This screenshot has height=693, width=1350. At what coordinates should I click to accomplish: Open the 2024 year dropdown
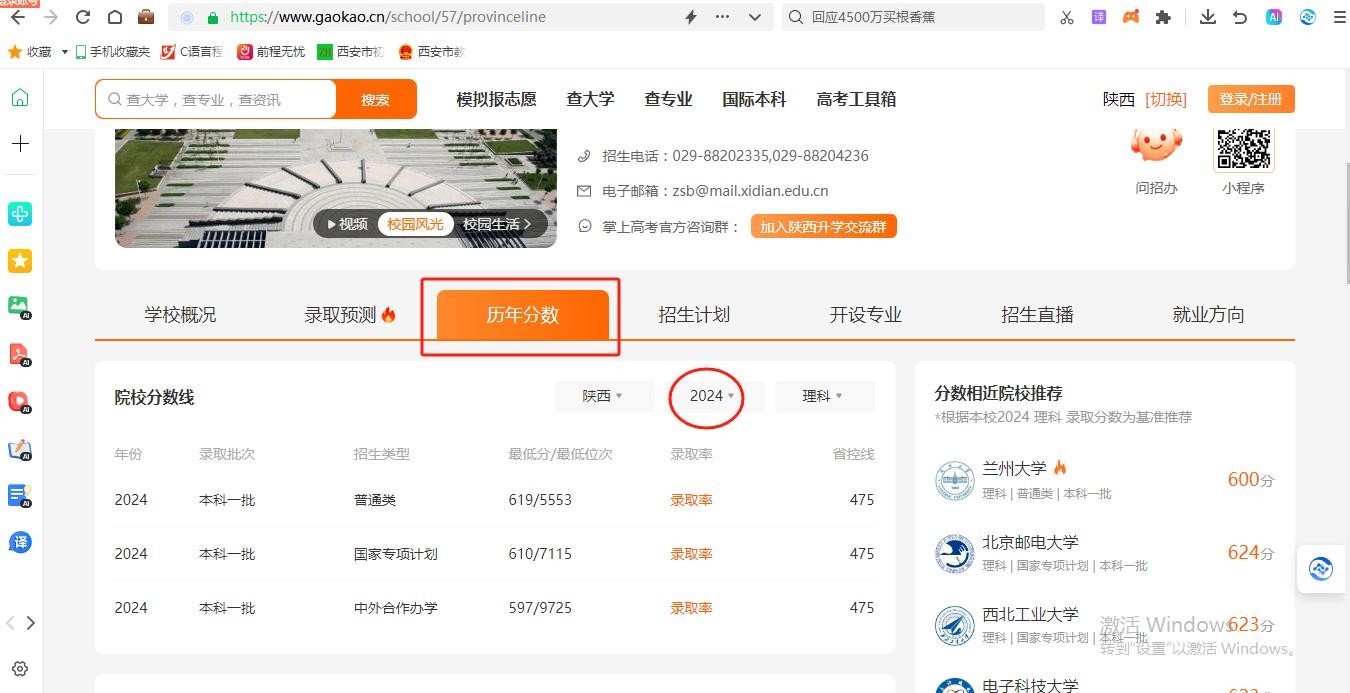point(712,396)
